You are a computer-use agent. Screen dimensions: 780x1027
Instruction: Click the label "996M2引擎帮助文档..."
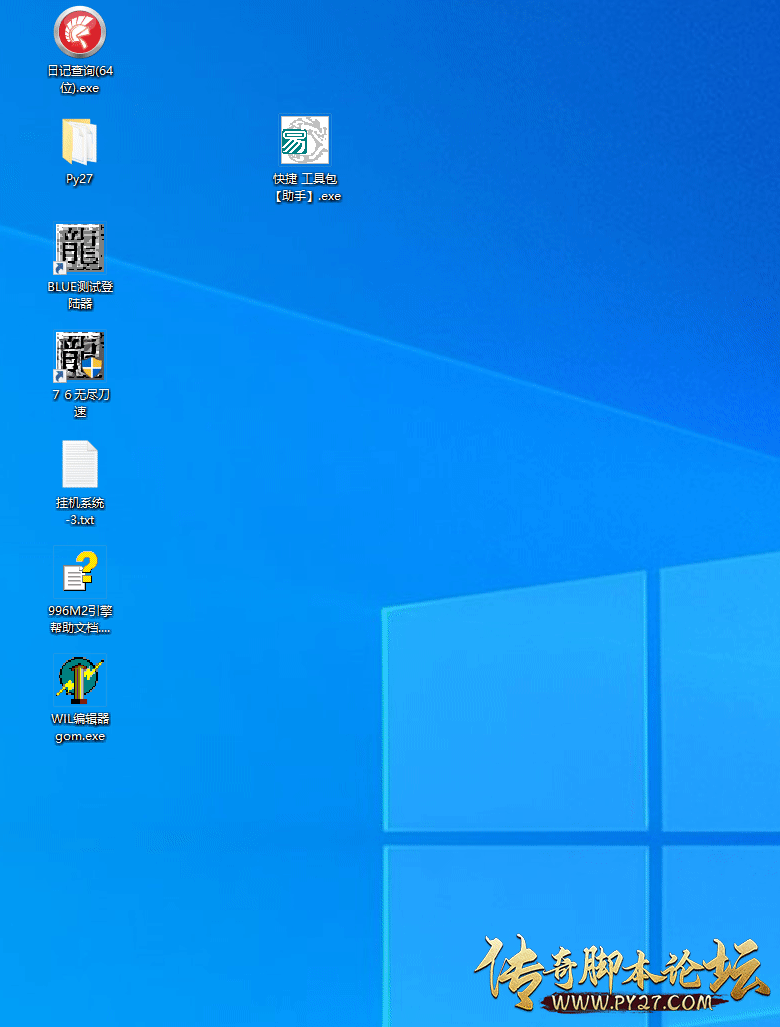(x=80, y=620)
